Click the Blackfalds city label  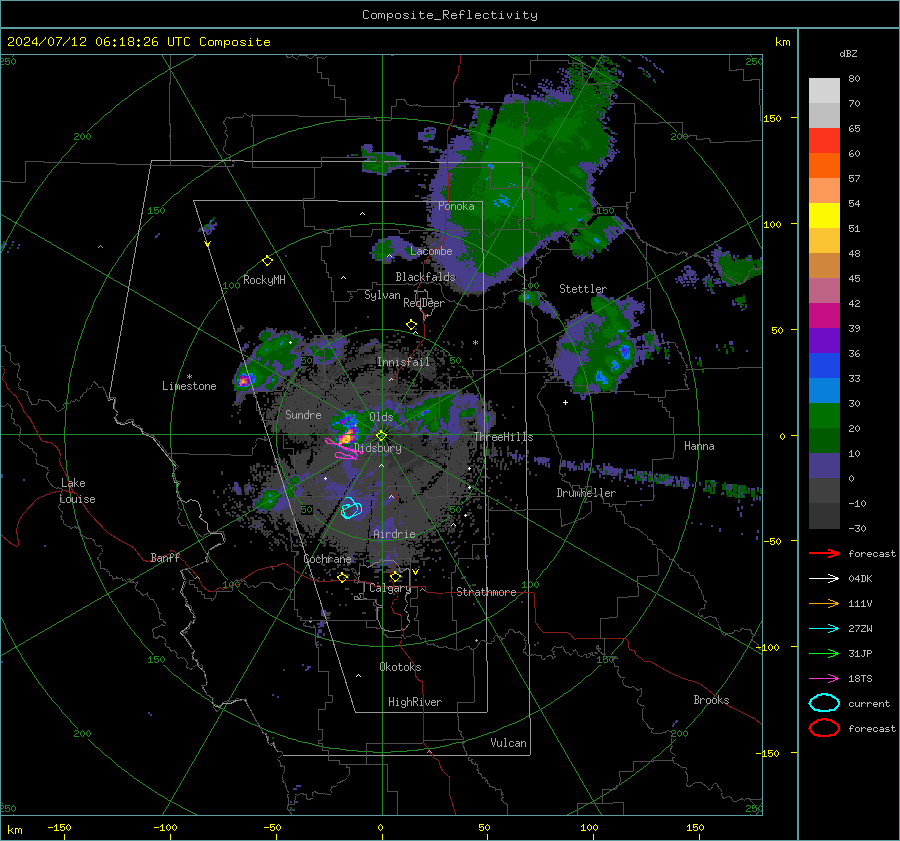(x=425, y=277)
